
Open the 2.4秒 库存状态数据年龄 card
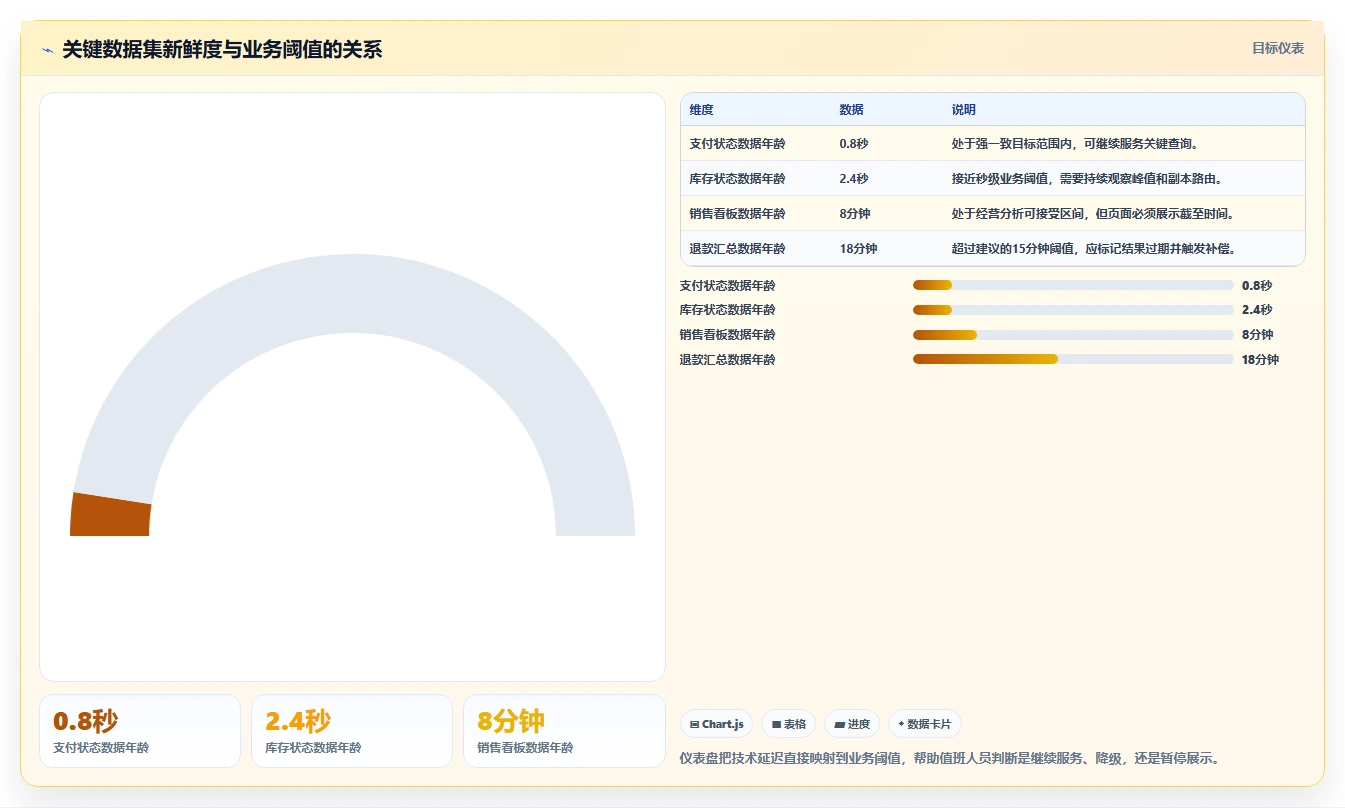(352, 731)
